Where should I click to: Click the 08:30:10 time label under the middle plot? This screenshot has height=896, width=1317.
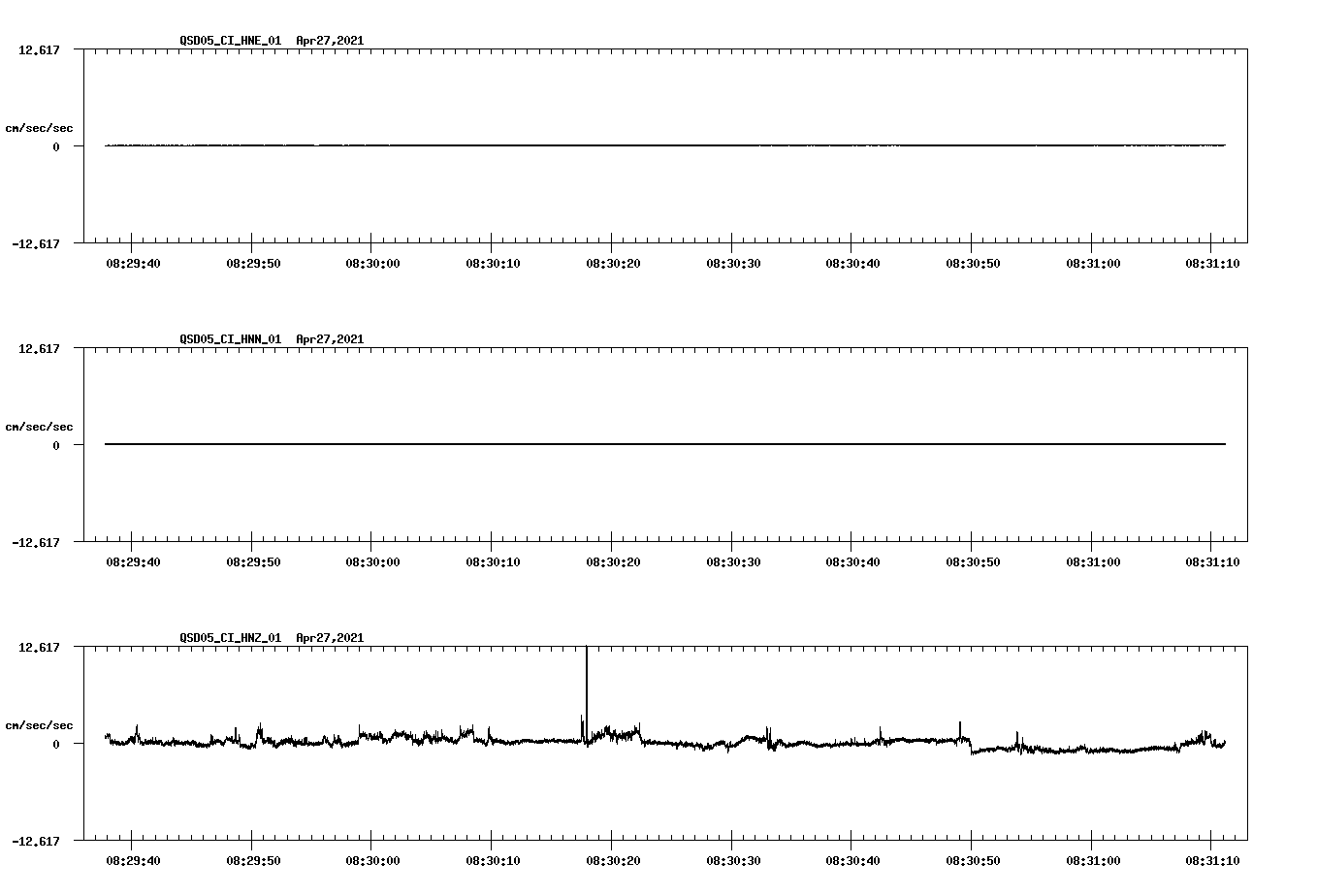[494, 559]
